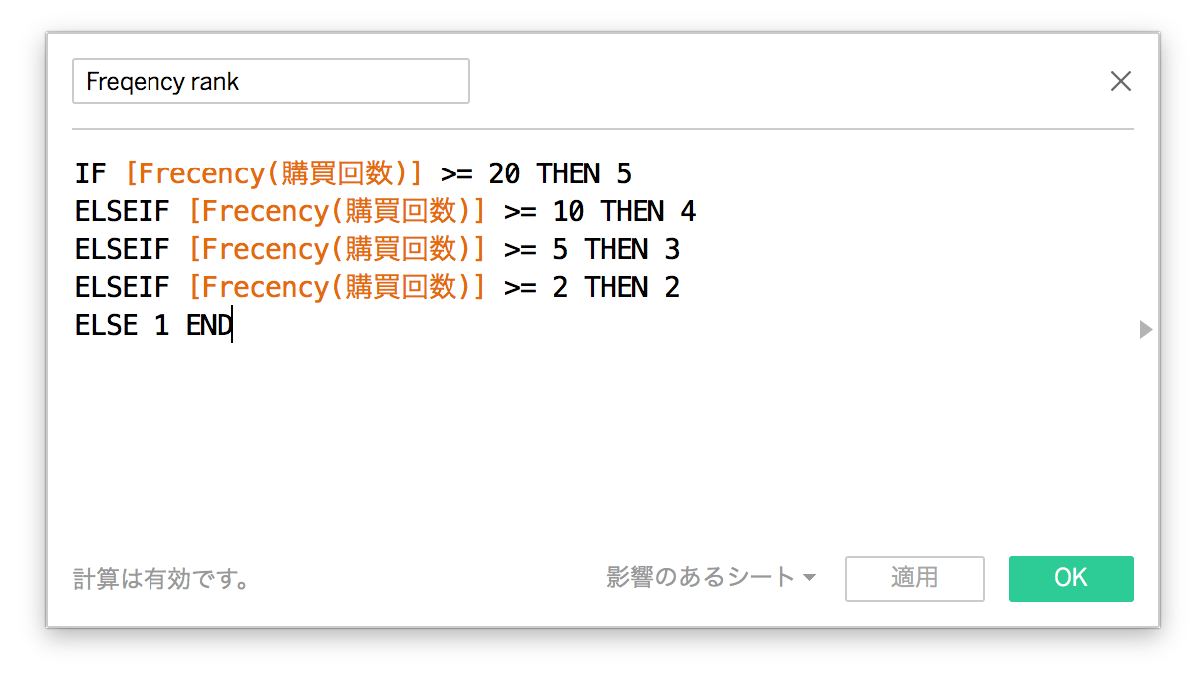Viewport: 1200px width, 674px height.
Task: Click the orange field reference on the ">= 10" line
Action: point(337,212)
